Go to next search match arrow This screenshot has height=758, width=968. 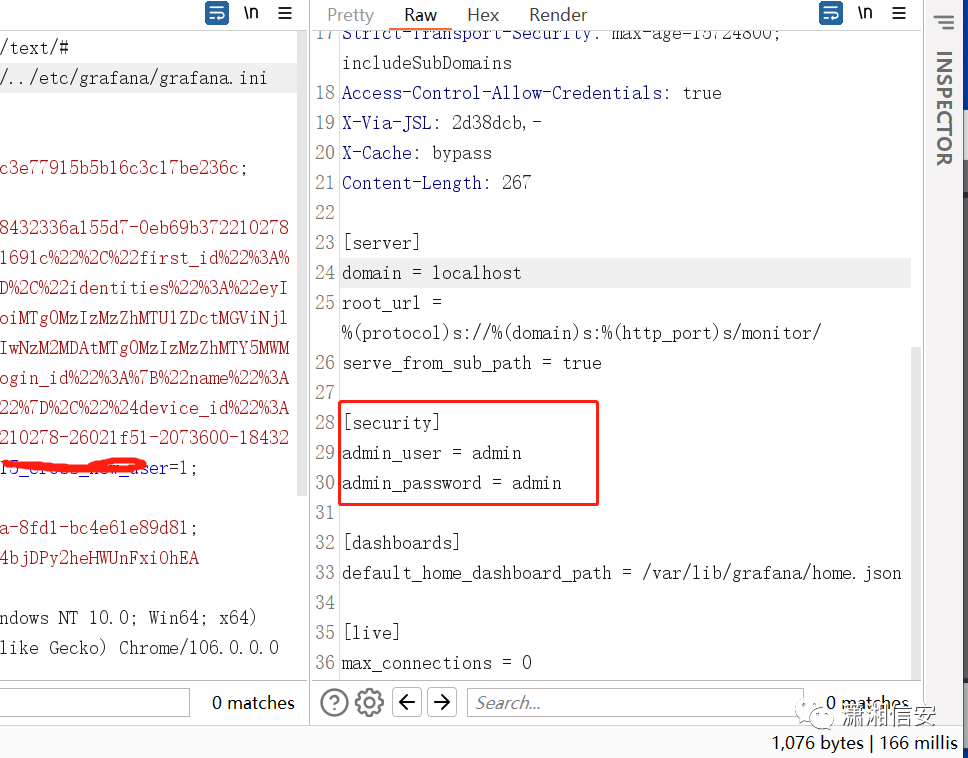[442, 702]
